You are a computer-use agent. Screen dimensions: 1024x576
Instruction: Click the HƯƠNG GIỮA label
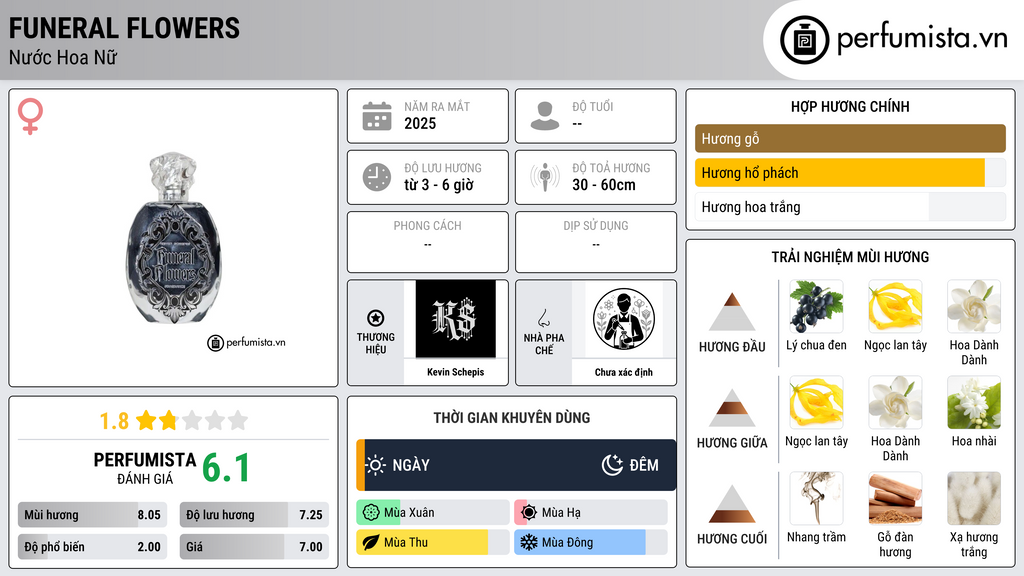732,443
